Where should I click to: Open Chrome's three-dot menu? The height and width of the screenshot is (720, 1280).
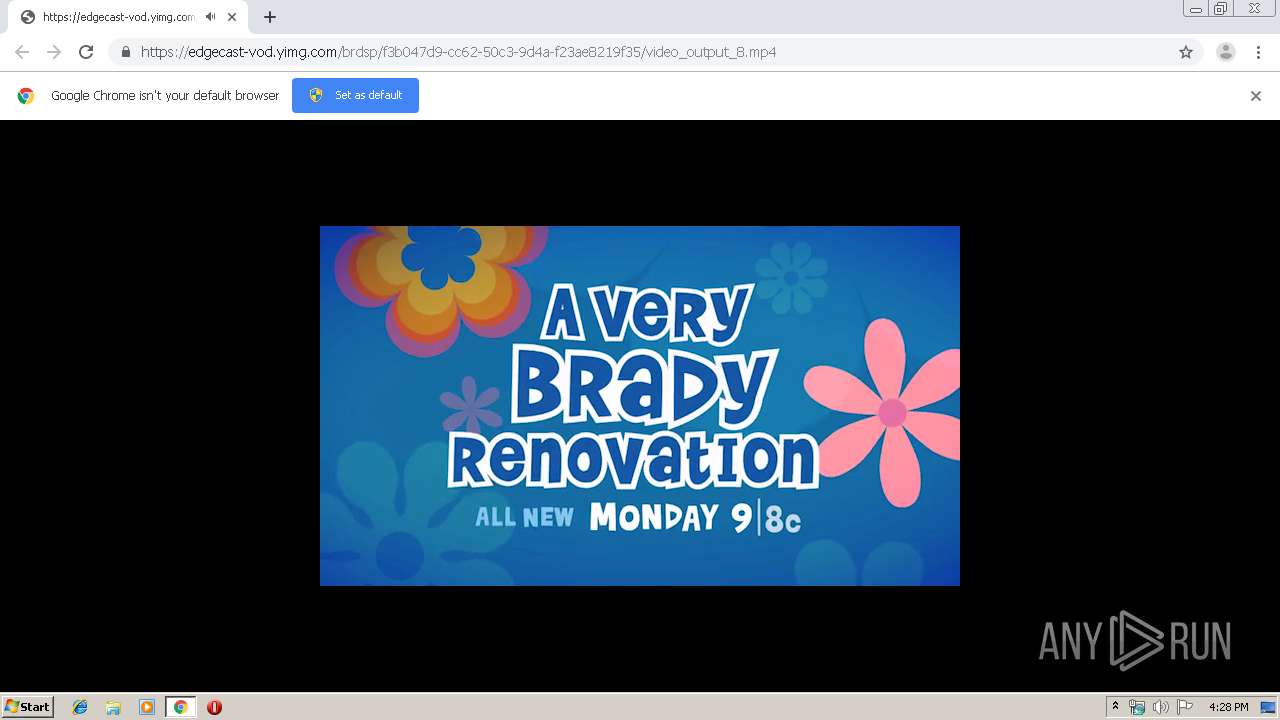tap(1258, 52)
